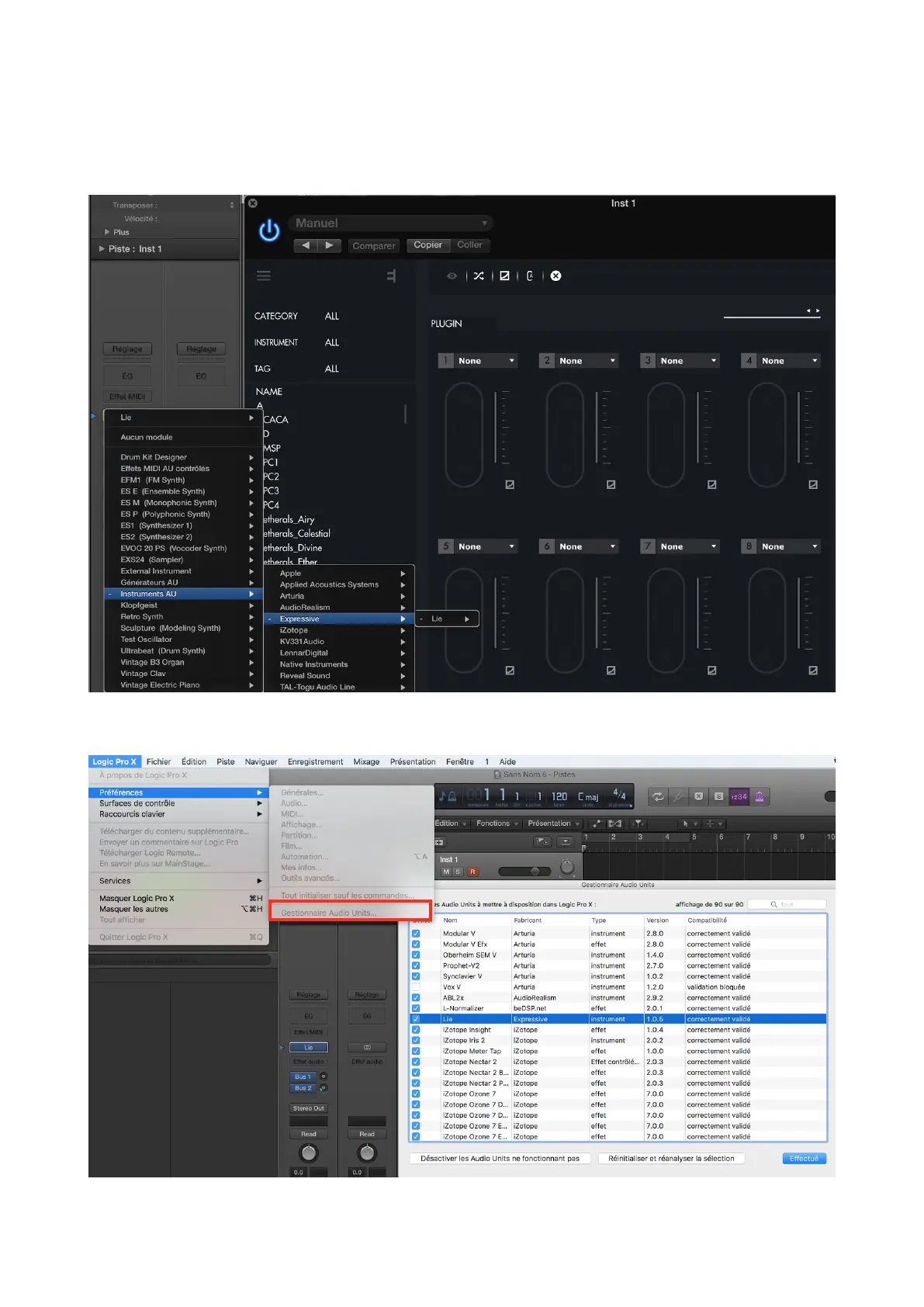Toggle the plugin power button

(269, 231)
